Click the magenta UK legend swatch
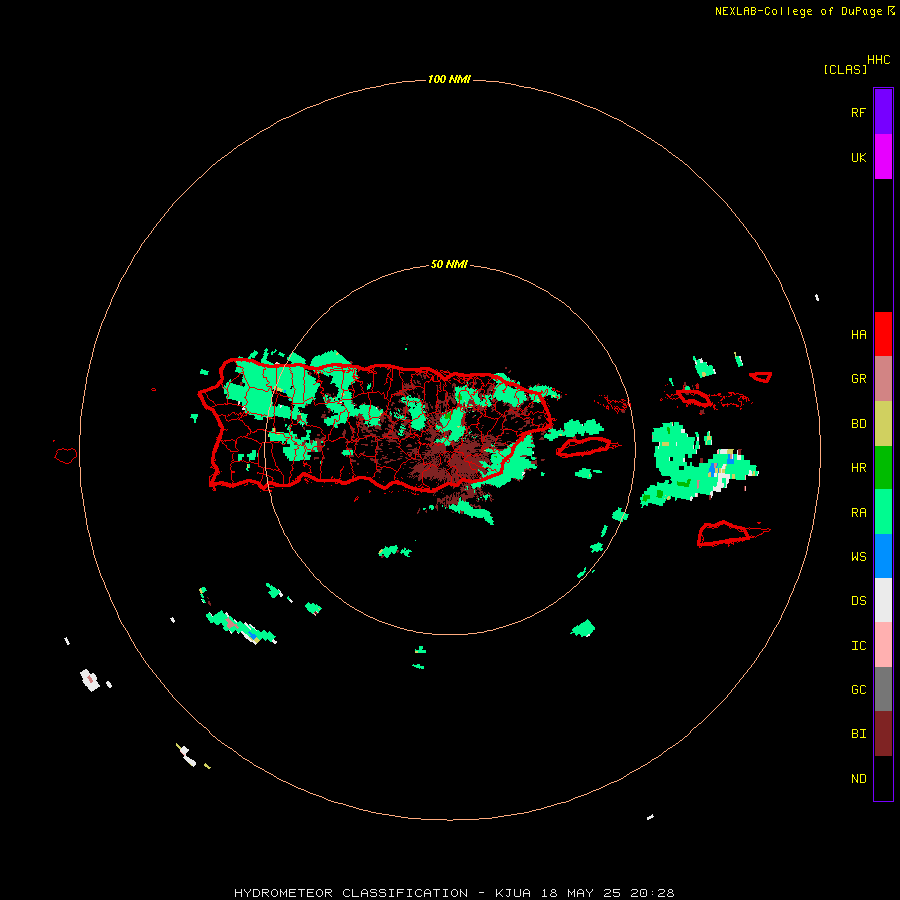The image size is (900, 900). [883, 157]
